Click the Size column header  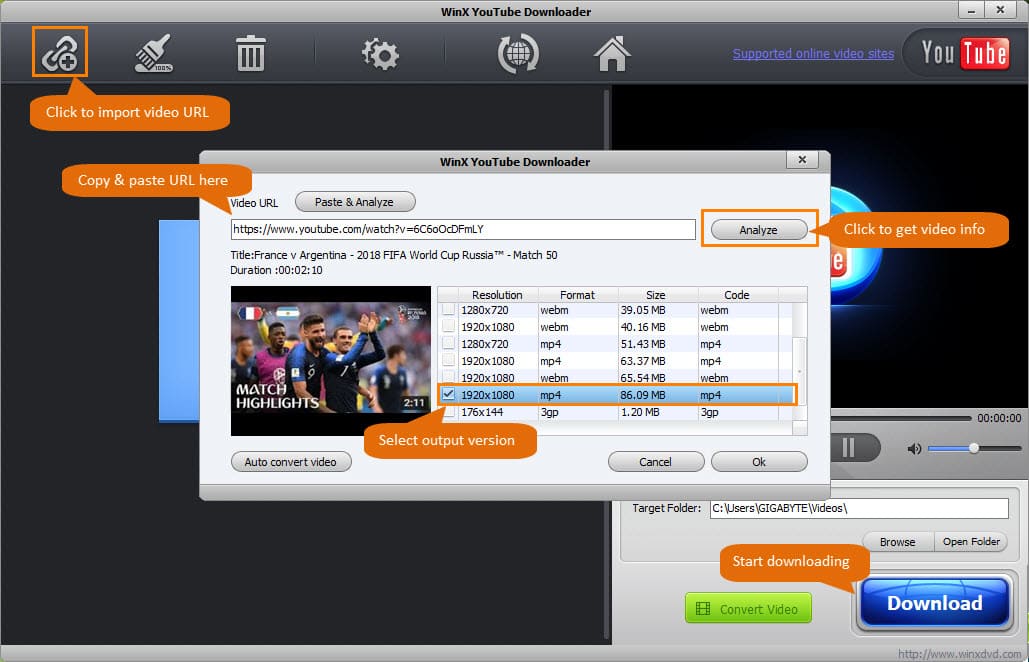click(x=656, y=295)
